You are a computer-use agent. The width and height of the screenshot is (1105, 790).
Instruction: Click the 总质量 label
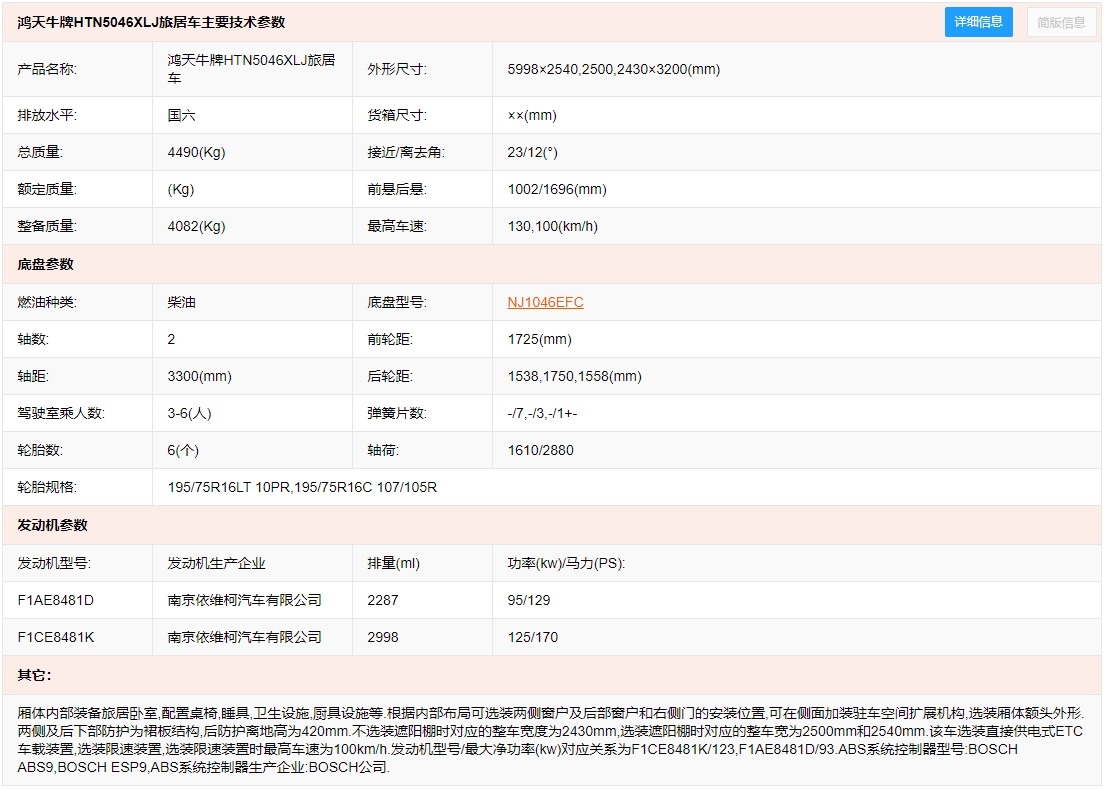coord(40,152)
